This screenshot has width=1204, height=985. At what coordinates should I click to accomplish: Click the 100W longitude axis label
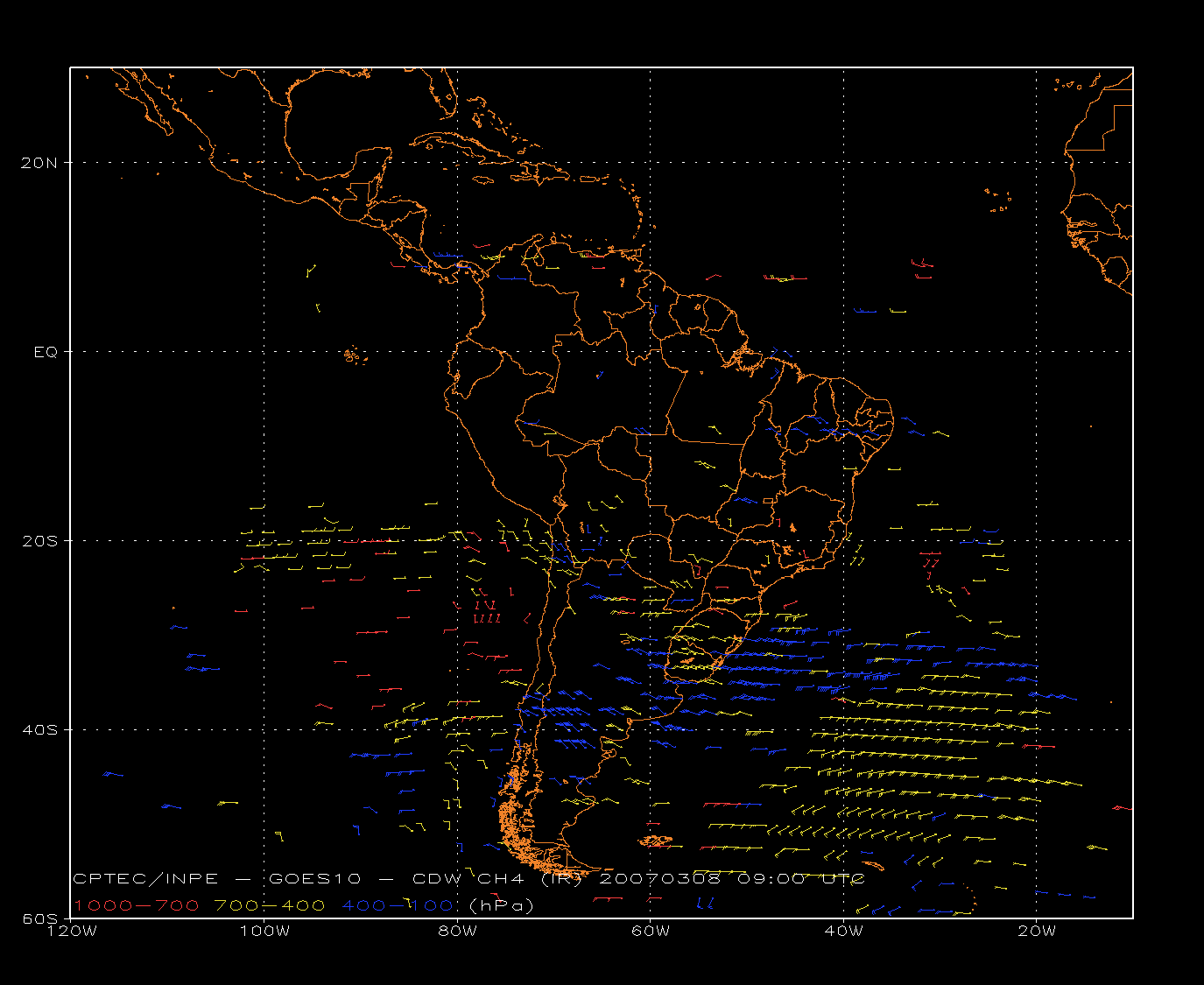[x=264, y=932]
